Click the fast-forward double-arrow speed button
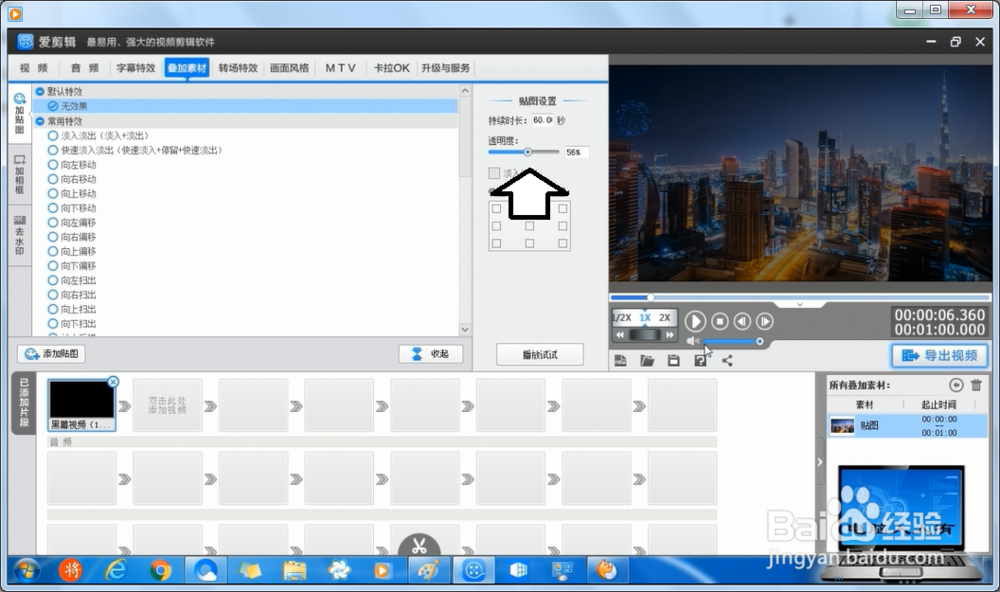The width and height of the screenshot is (1000, 592). [x=670, y=334]
